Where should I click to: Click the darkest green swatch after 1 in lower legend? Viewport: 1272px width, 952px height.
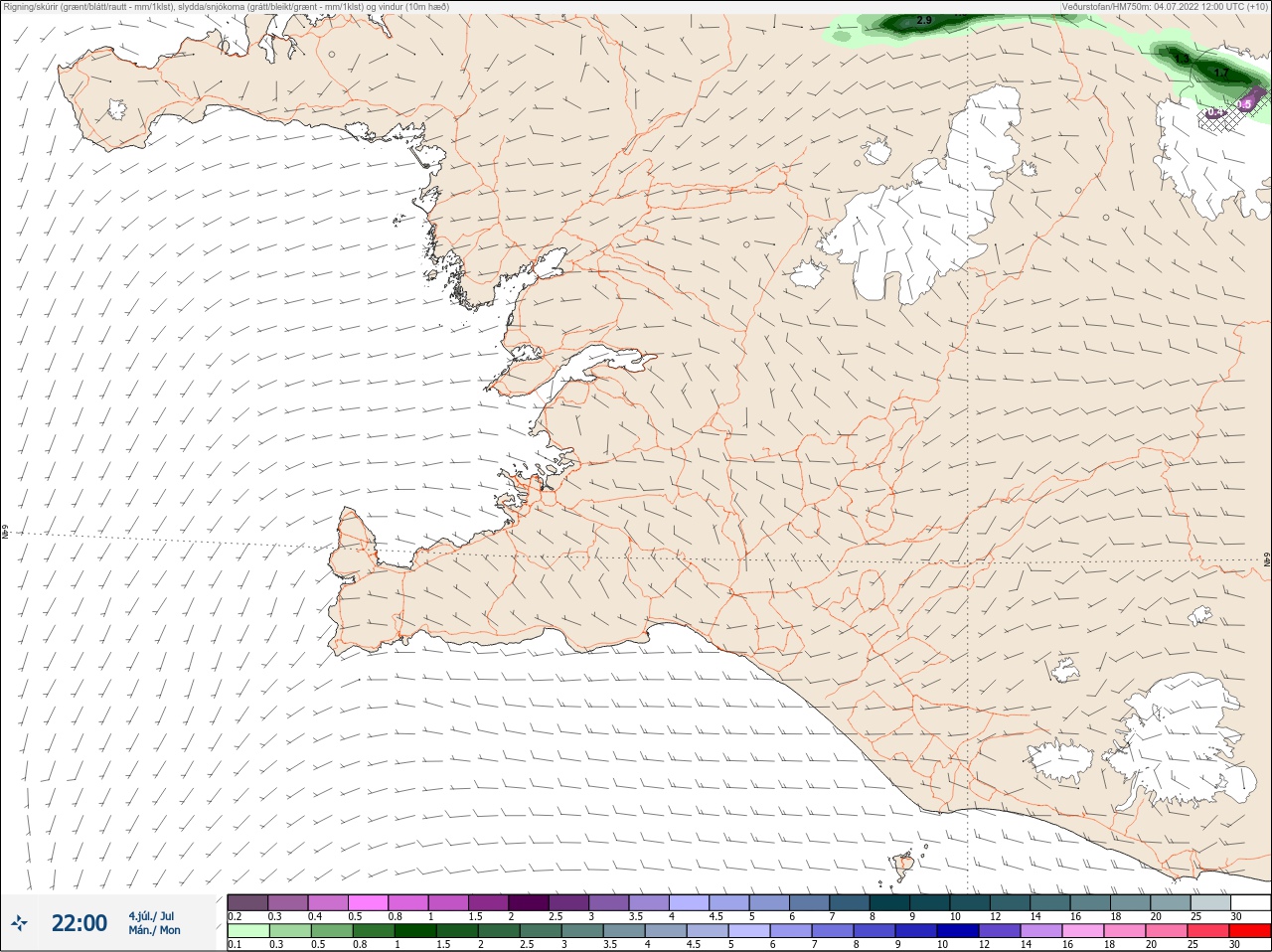415,931
